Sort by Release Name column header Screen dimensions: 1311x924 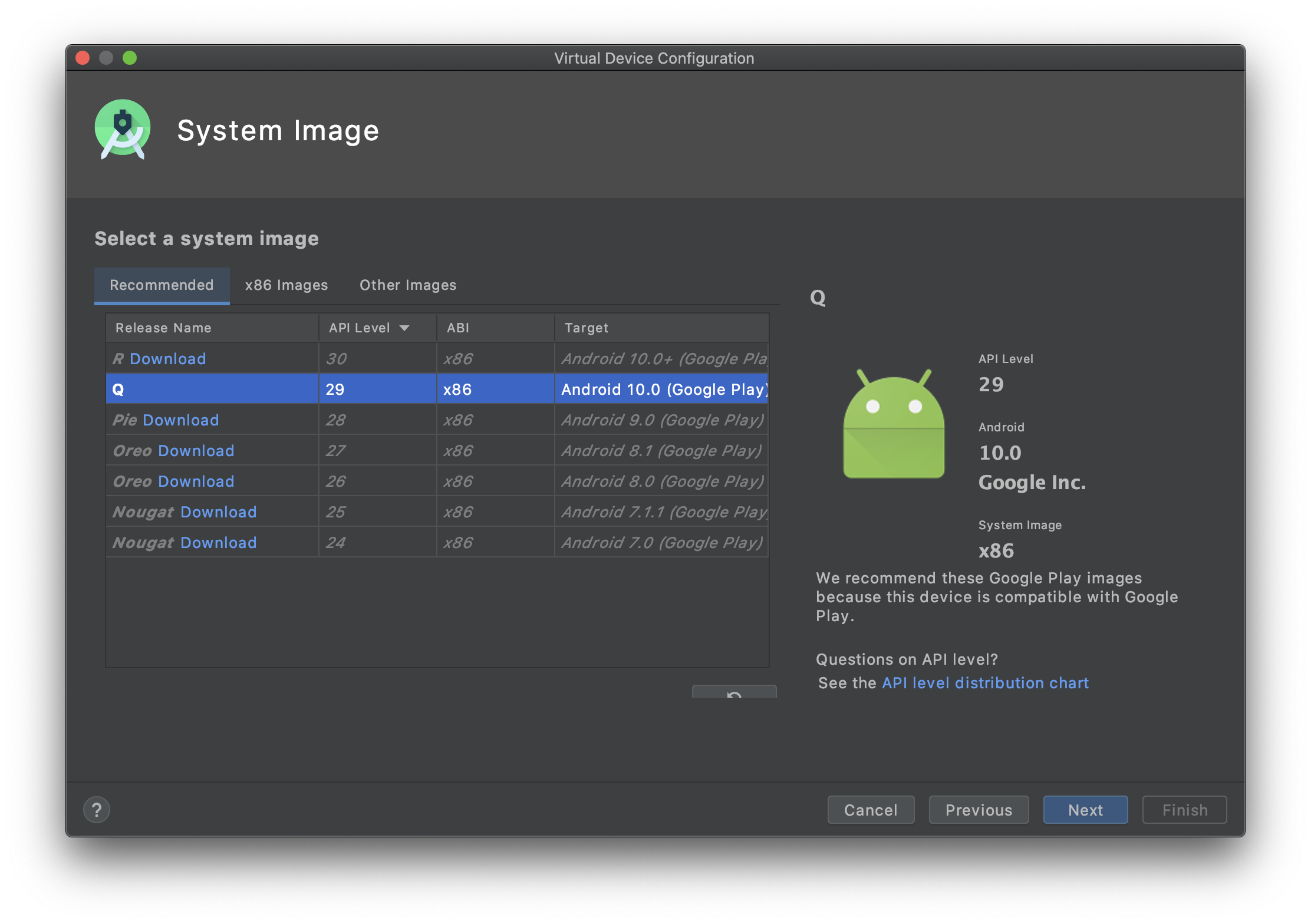(x=163, y=328)
